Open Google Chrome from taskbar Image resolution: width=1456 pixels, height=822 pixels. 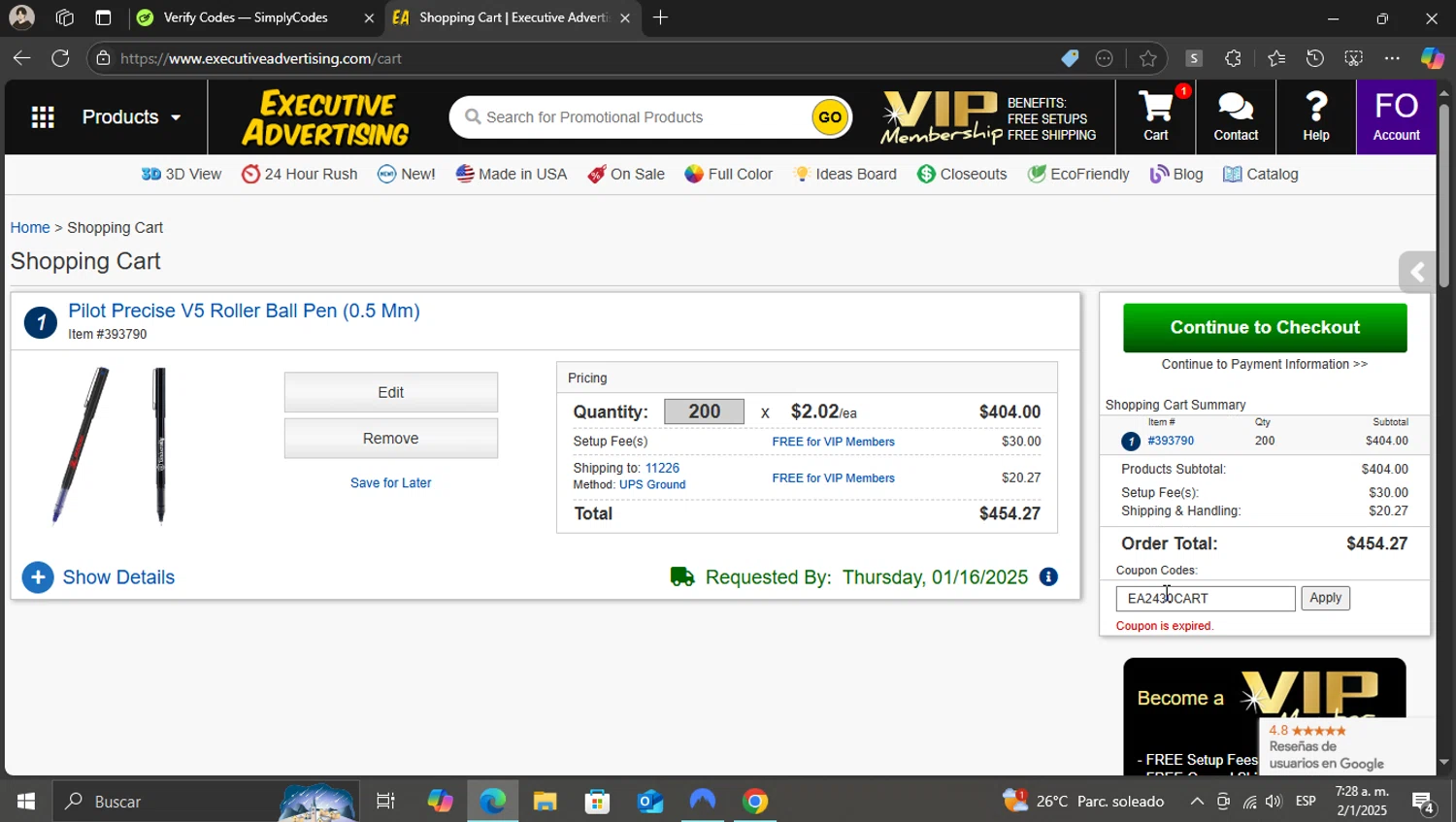[755, 802]
